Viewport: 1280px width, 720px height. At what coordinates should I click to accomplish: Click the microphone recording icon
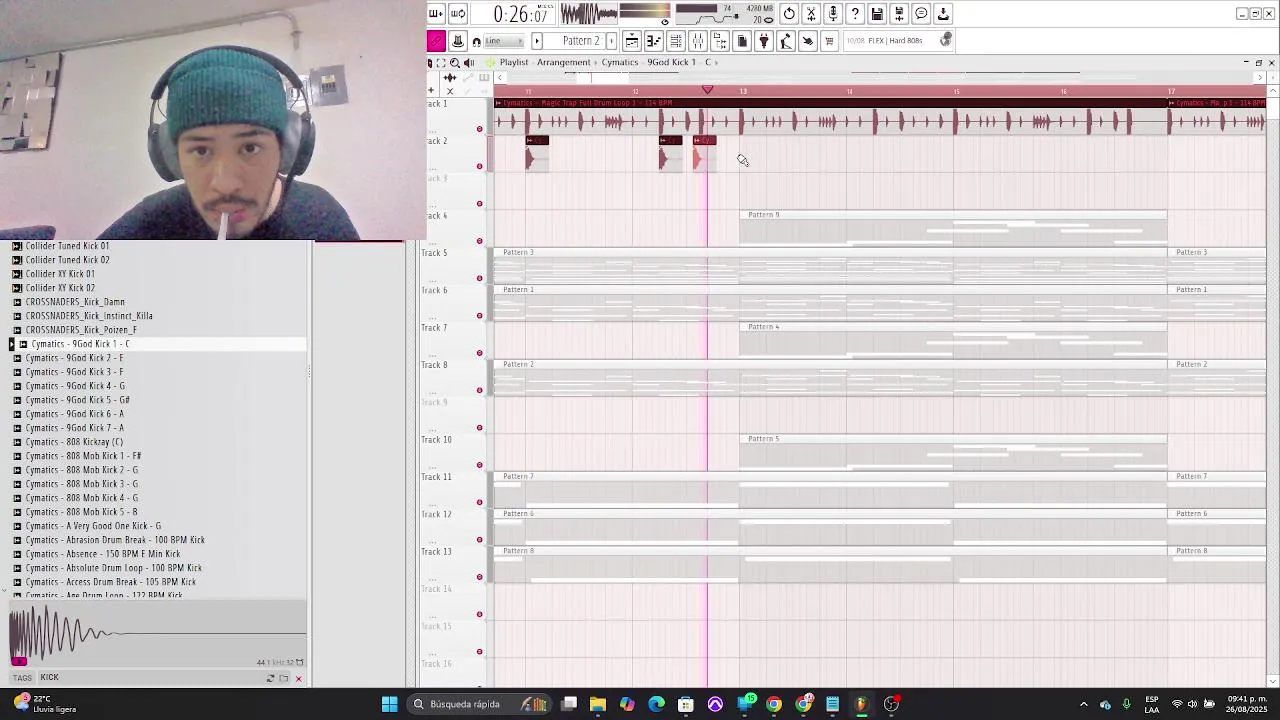833,14
